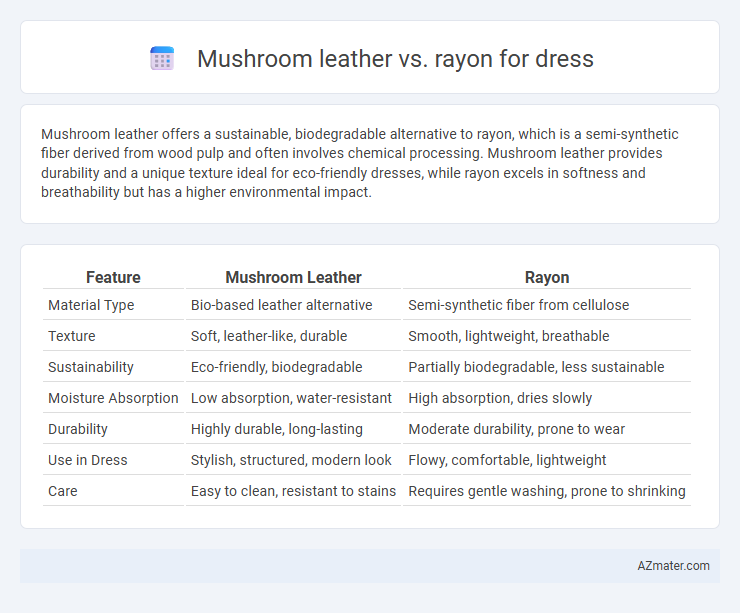This screenshot has height=613, width=740.
Task: Click 'Stylish, structured, modern look' cell
Action: coord(291,460)
